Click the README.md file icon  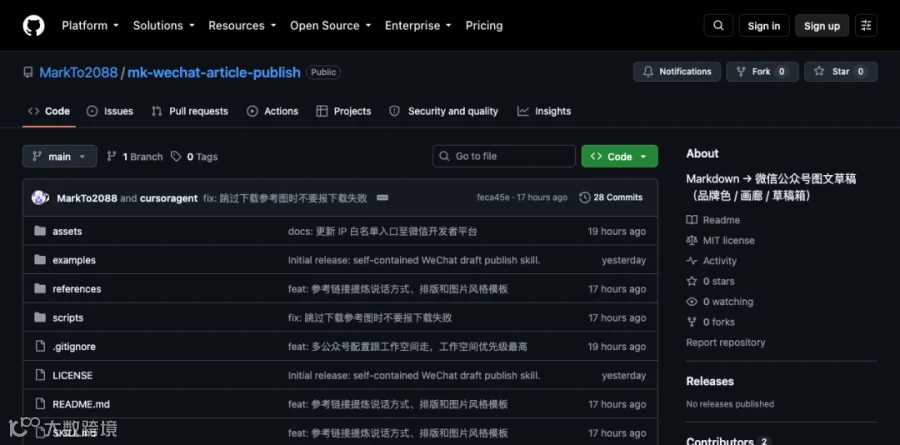tap(40, 404)
